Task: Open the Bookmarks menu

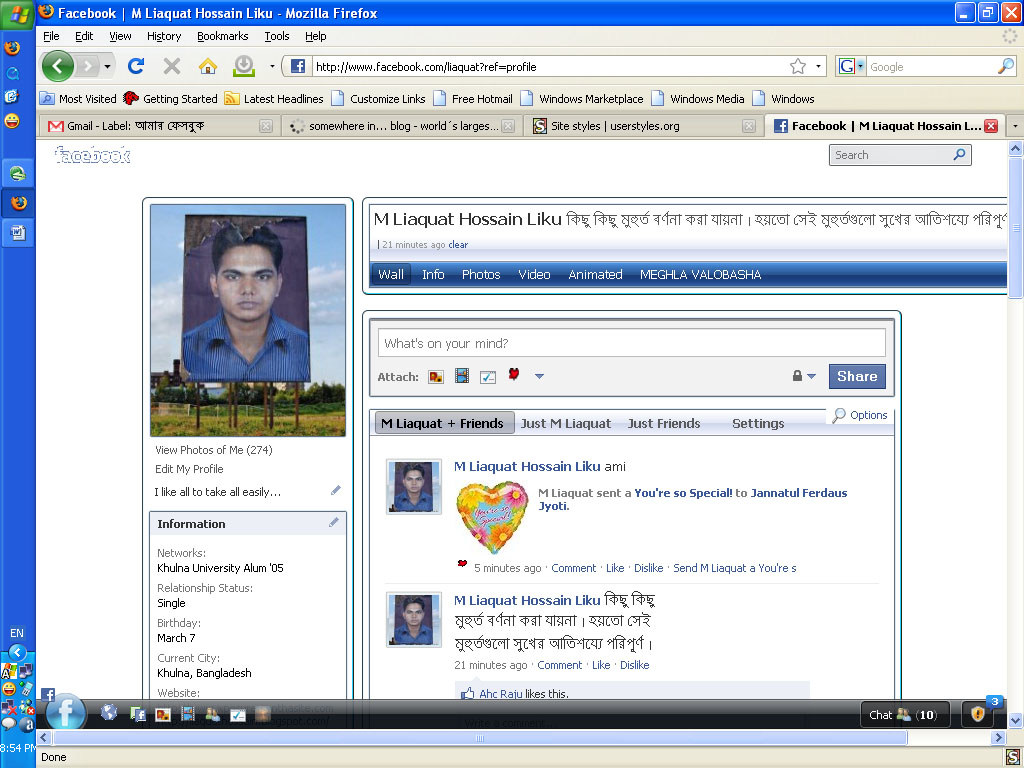Action: 223,36
